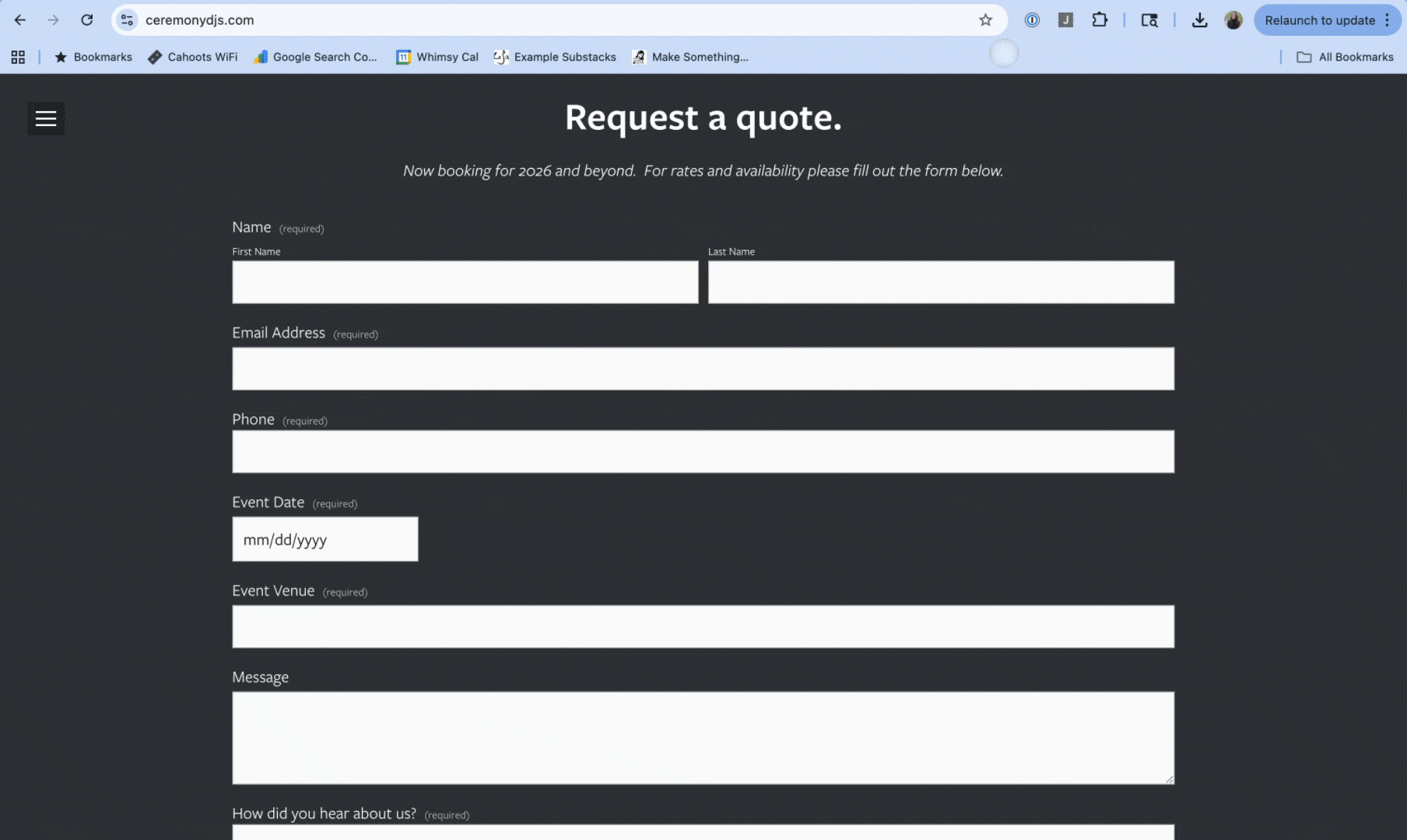Image resolution: width=1407 pixels, height=840 pixels.
Task: Open the hamburger navigation menu
Action: [46, 118]
